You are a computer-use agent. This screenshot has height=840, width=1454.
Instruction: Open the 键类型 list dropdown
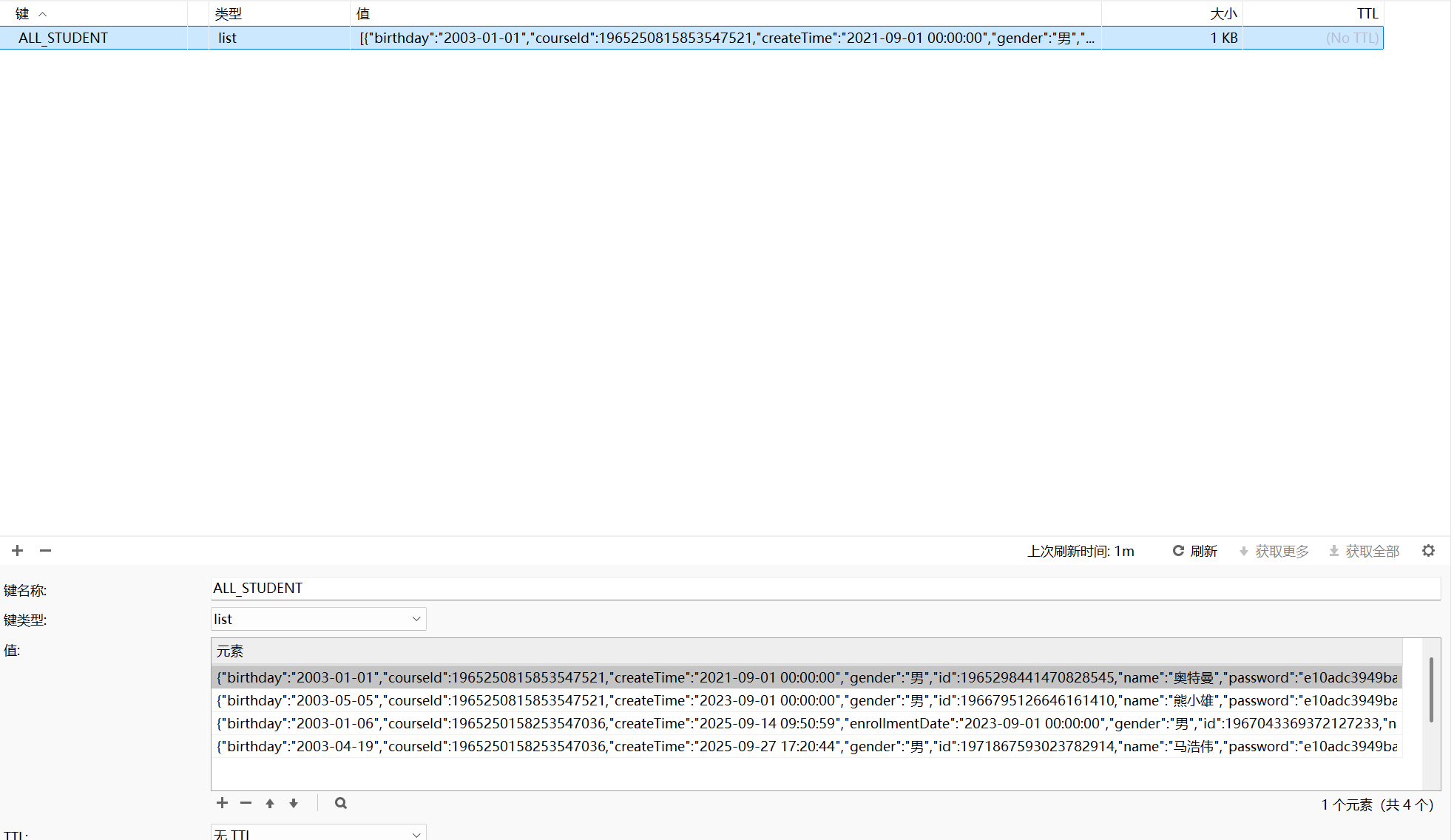click(318, 619)
